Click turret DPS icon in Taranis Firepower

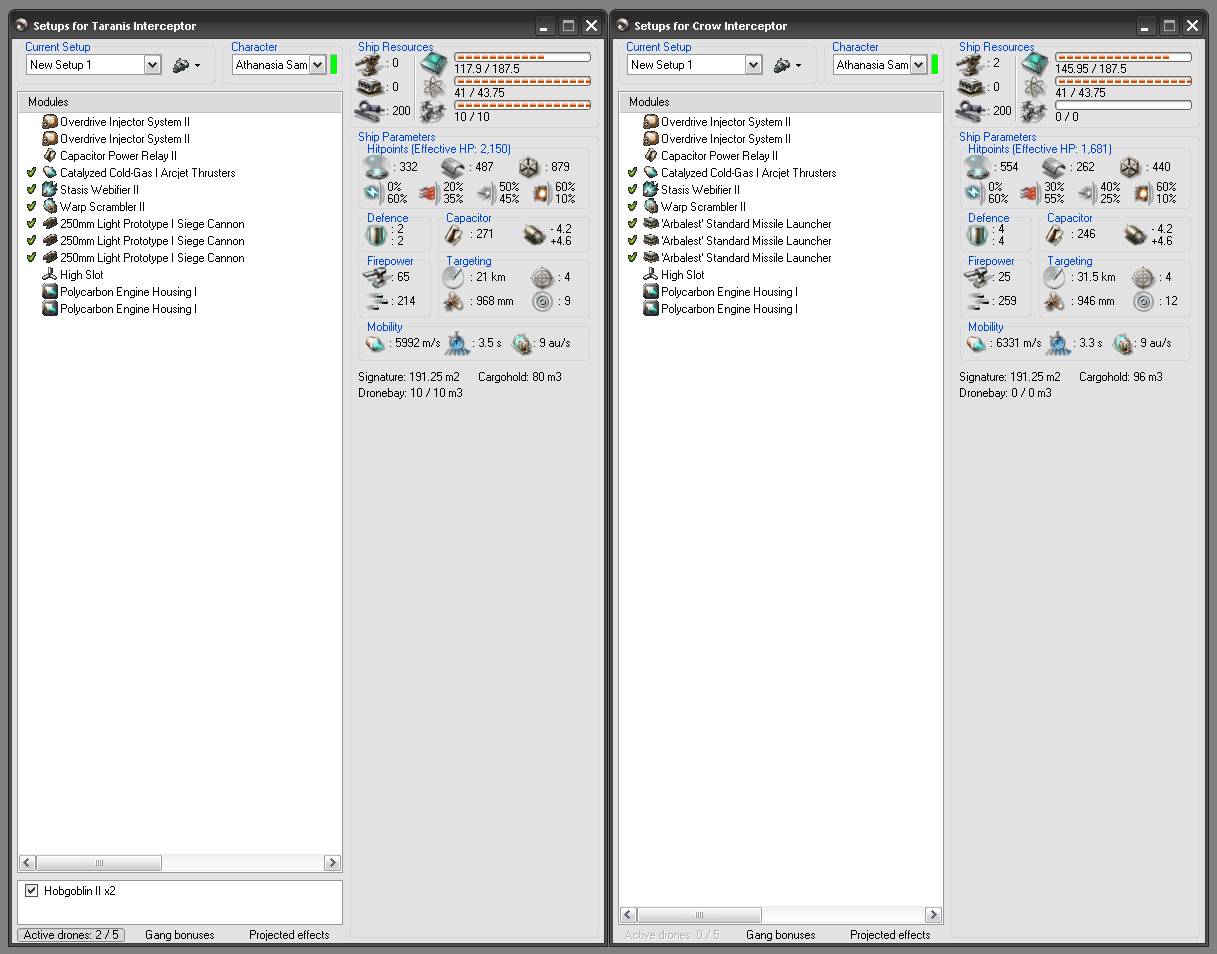377,277
